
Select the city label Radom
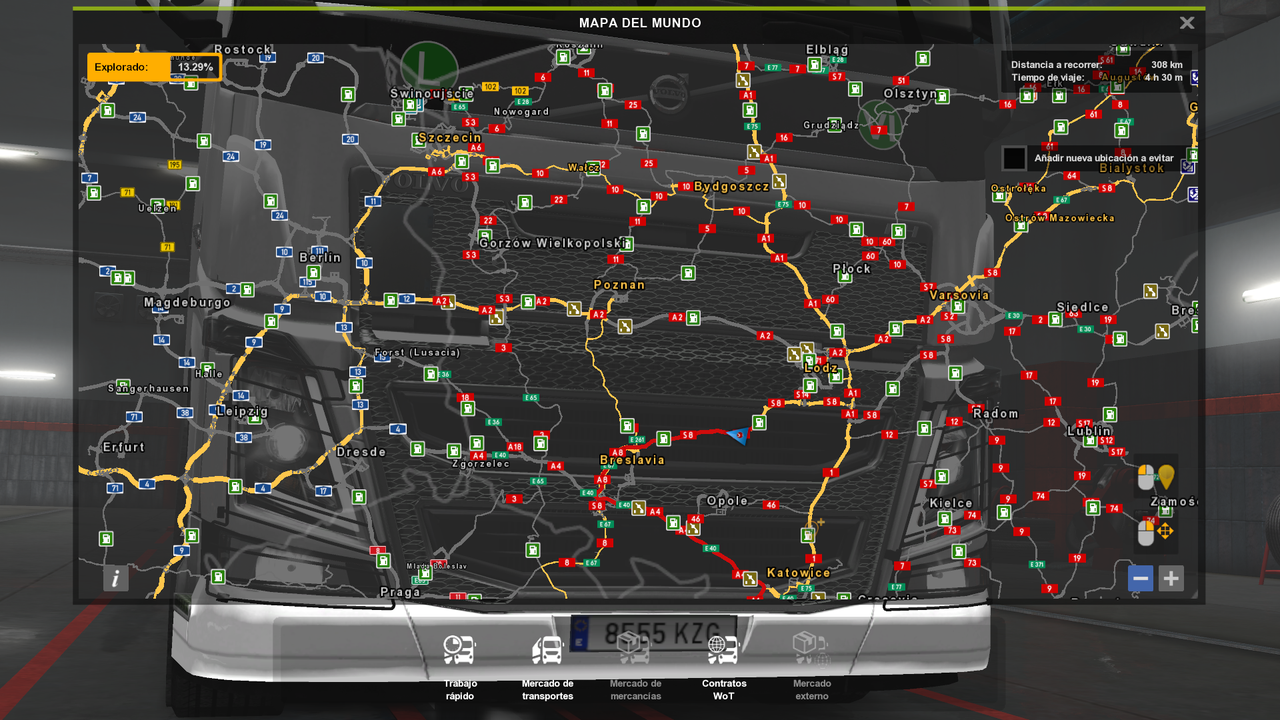point(995,413)
